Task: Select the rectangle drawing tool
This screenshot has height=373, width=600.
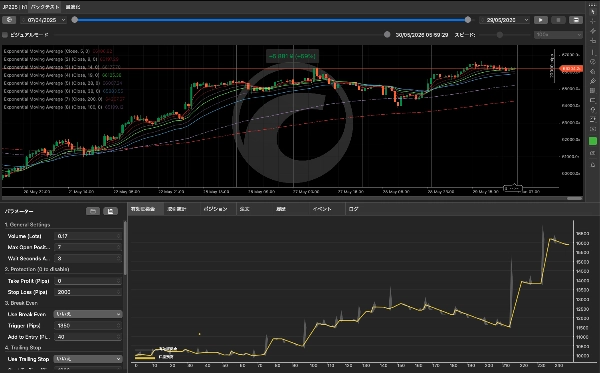Action: click(x=593, y=100)
